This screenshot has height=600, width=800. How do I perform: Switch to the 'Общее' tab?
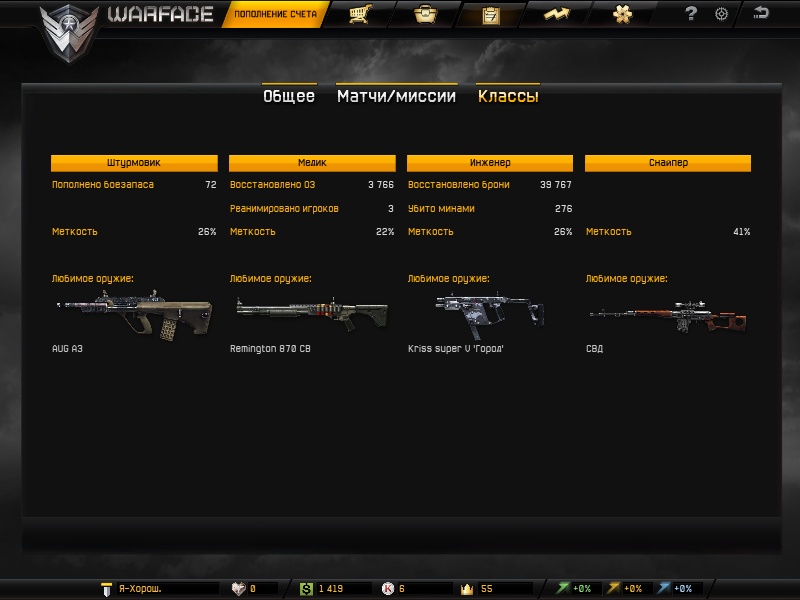pyautogui.click(x=289, y=96)
